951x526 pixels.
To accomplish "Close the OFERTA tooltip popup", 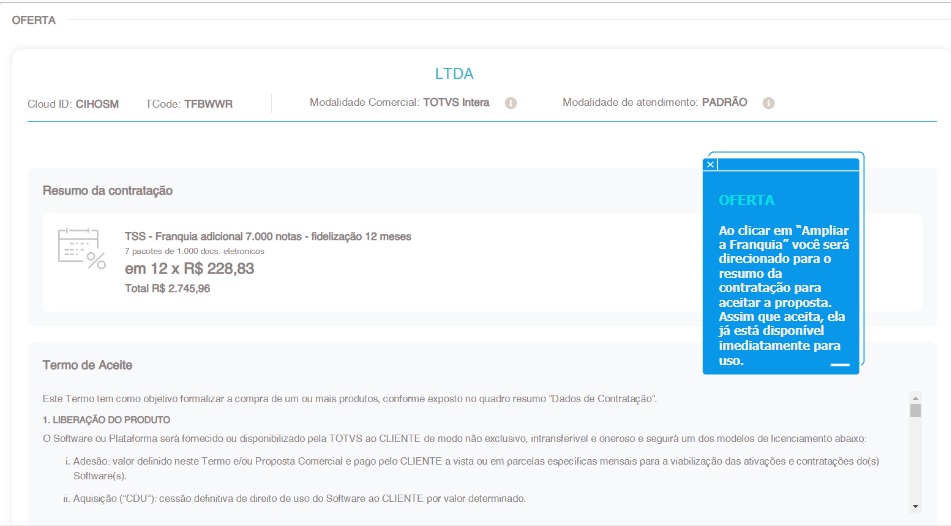I will (710, 164).
